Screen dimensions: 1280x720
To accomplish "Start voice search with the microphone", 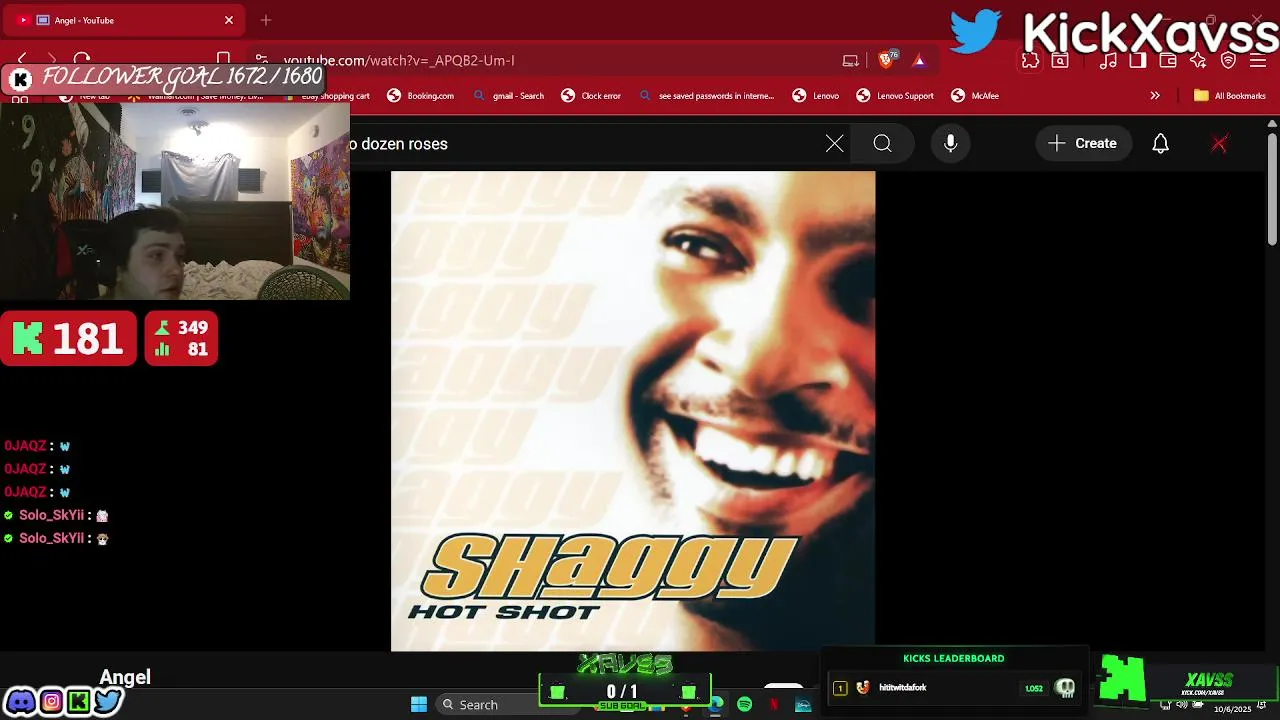I will click(x=951, y=144).
